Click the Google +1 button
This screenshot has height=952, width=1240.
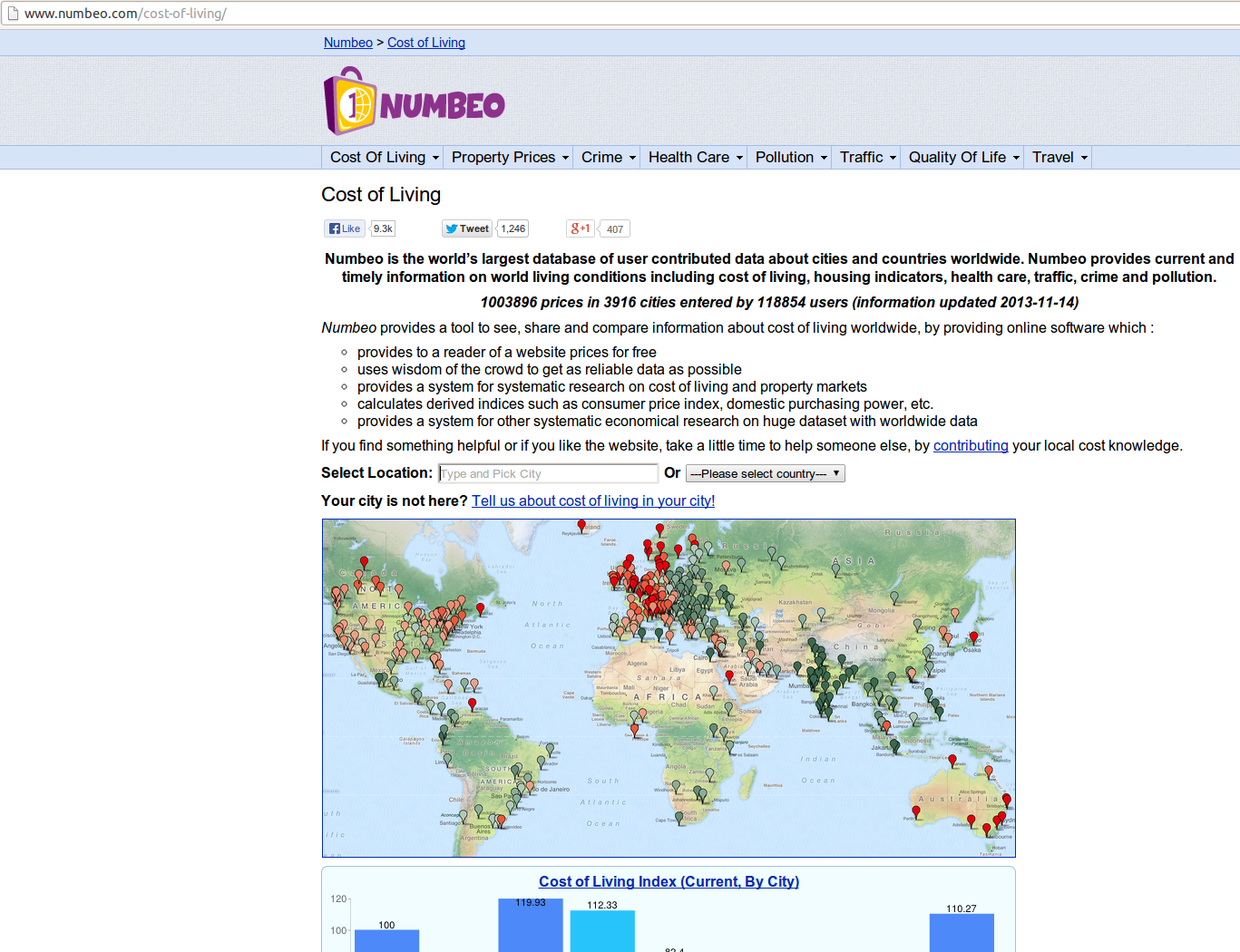click(x=581, y=228)
